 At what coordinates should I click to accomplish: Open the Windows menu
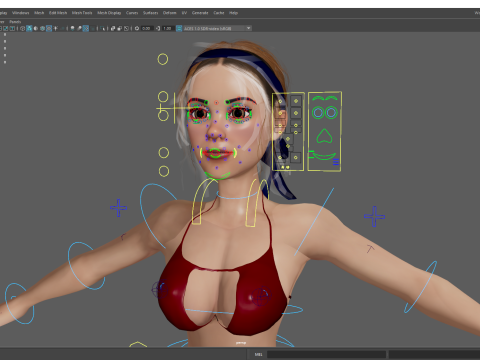[x=21, y=13]
